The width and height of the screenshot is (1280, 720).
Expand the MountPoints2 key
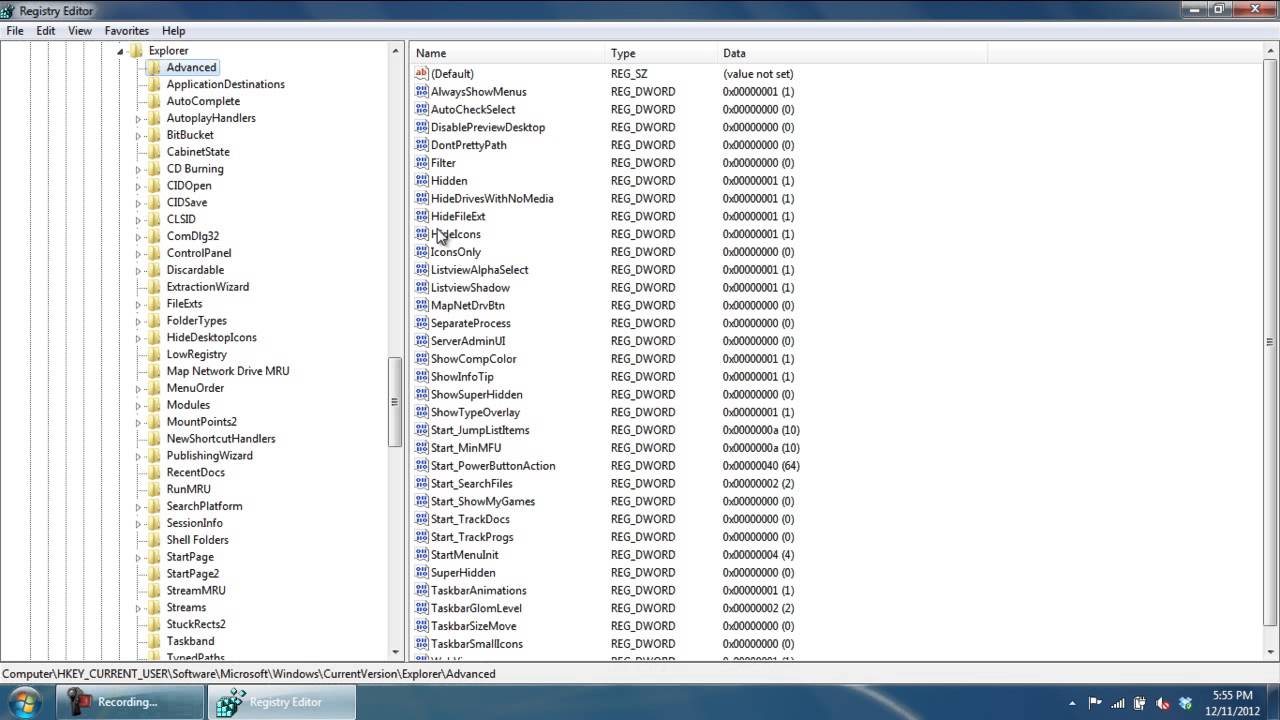pyautogui.click(x=139, y=422)
